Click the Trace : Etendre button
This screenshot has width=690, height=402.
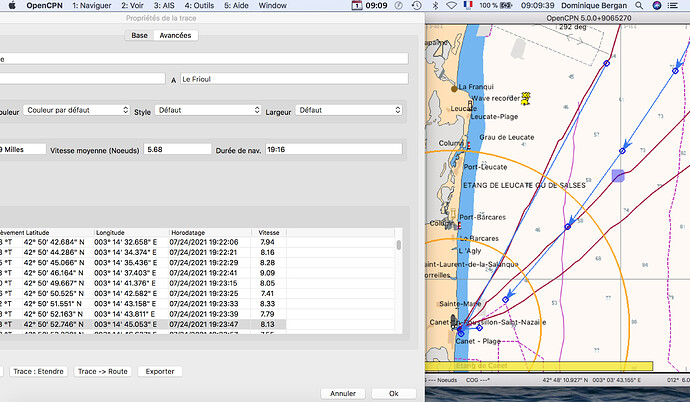[x=38, y=371]
